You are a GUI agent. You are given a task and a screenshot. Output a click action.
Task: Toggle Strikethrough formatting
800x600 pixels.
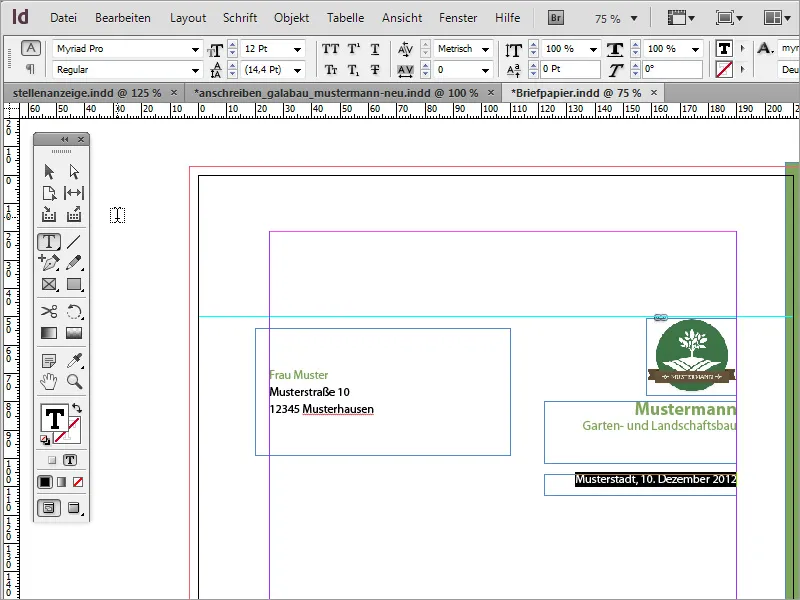374,69
